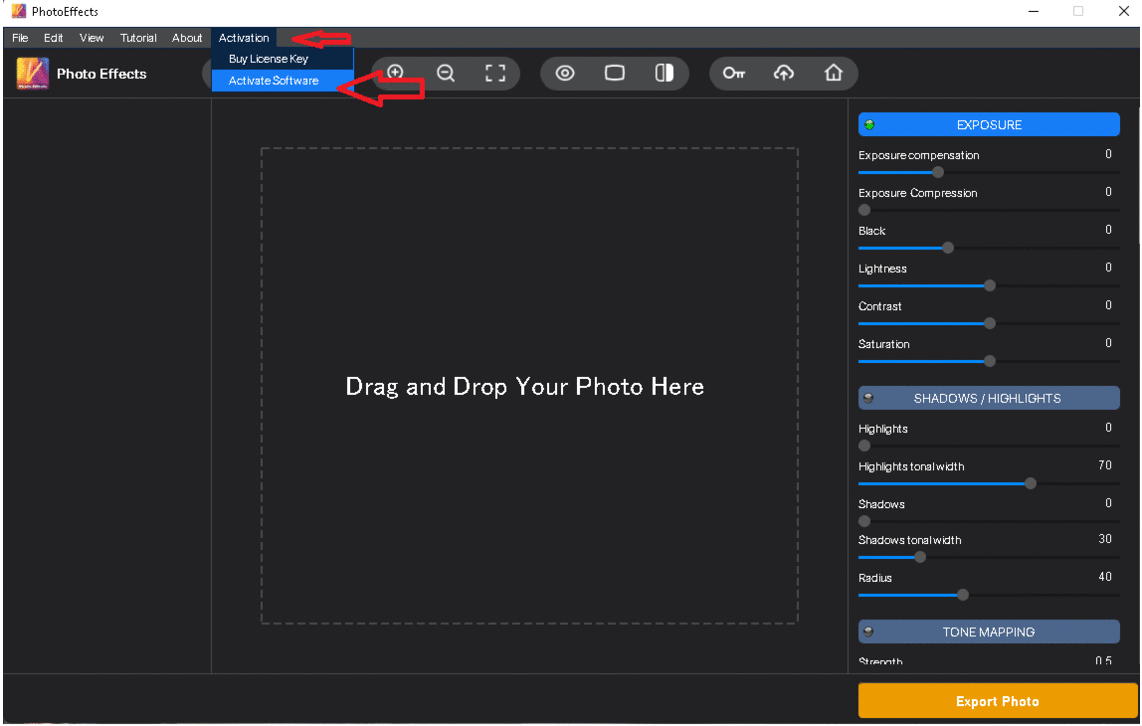Collapse the EXPOSURE panel header

989,125
